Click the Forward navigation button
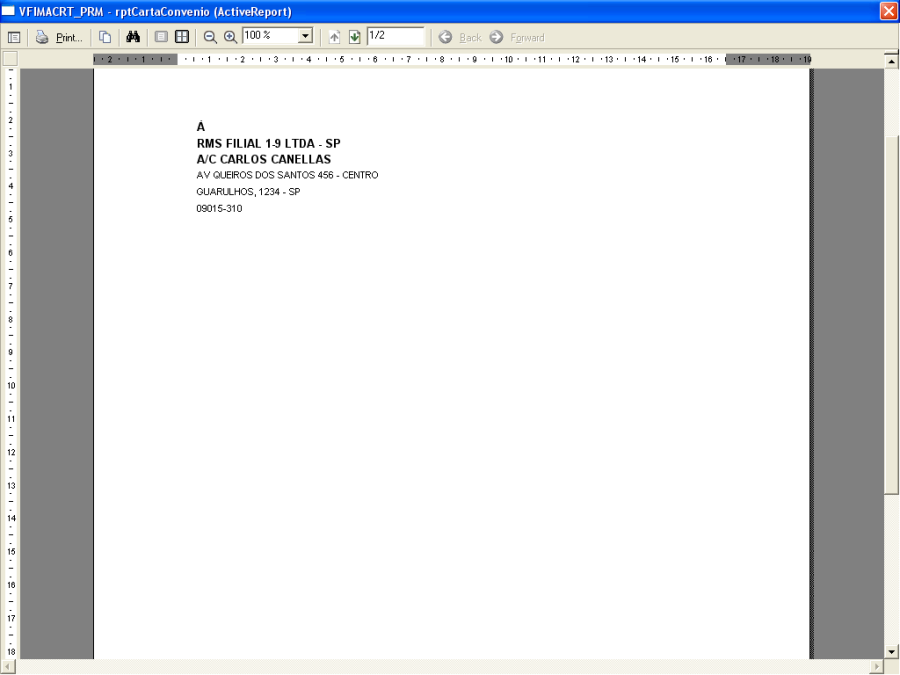Viewport: 900px width, 675px height. pyautogui.click(x=517, y=38)
